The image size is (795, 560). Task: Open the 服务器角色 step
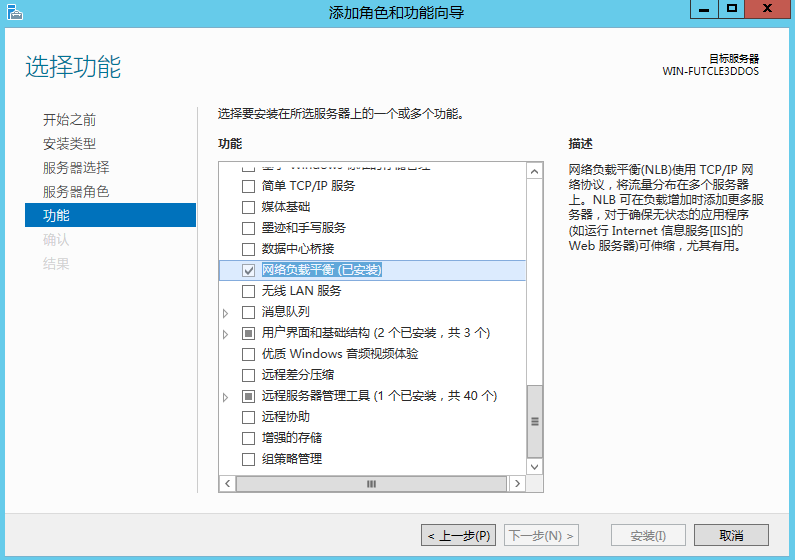76,192
